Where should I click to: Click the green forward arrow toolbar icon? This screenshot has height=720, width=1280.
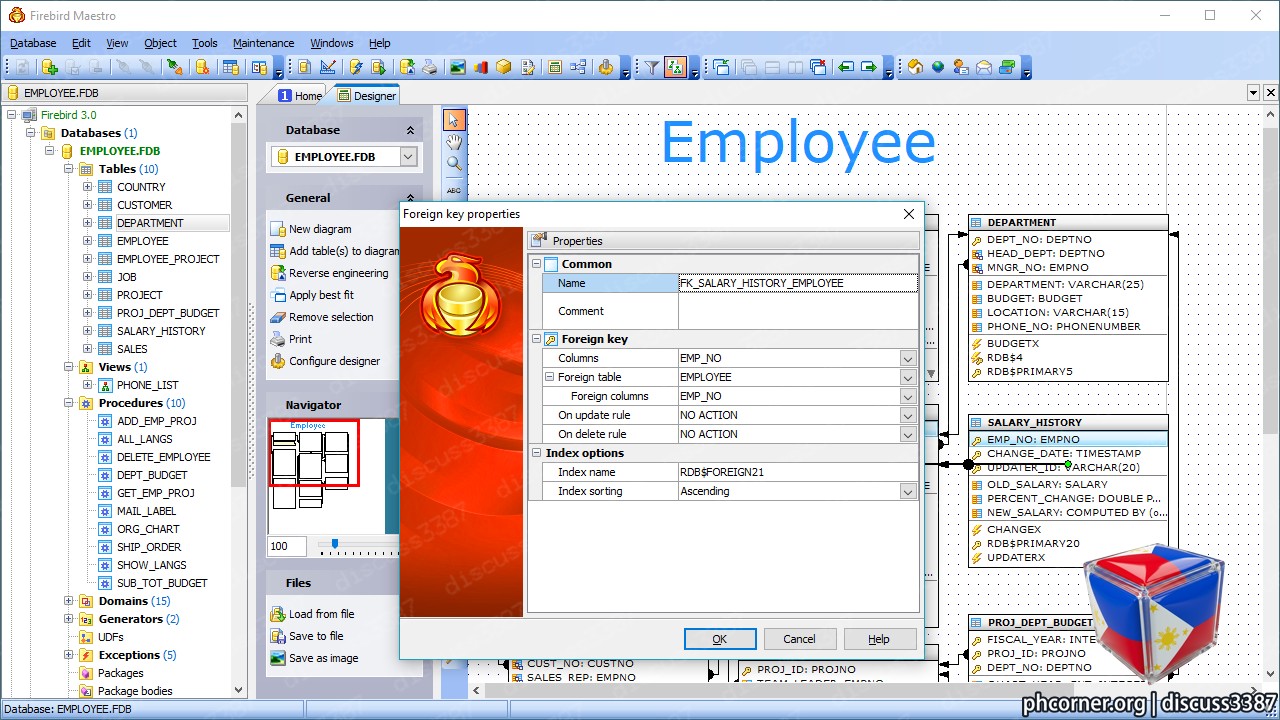tap(869, 67)
